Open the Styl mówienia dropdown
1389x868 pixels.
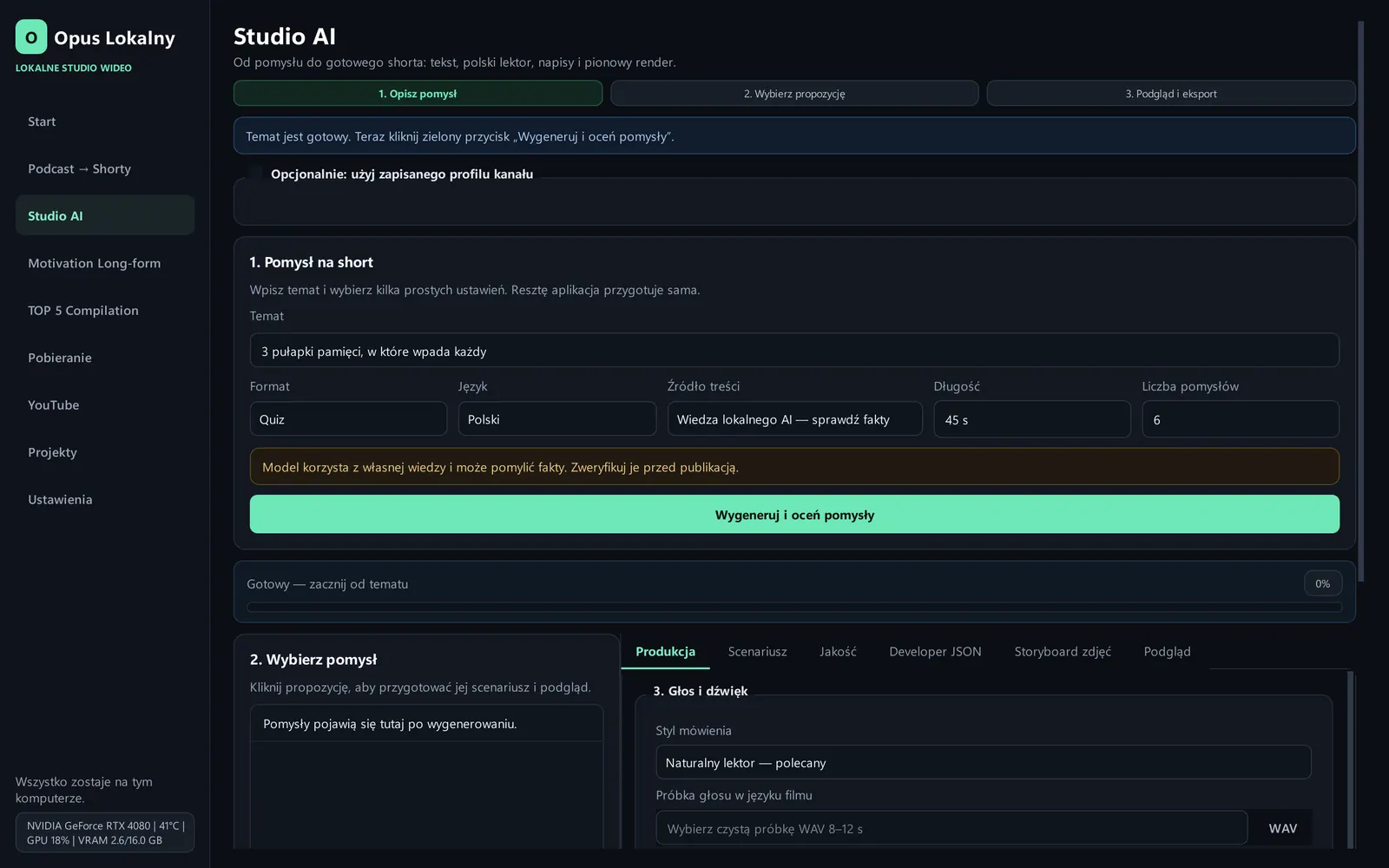tap(983, 762)
